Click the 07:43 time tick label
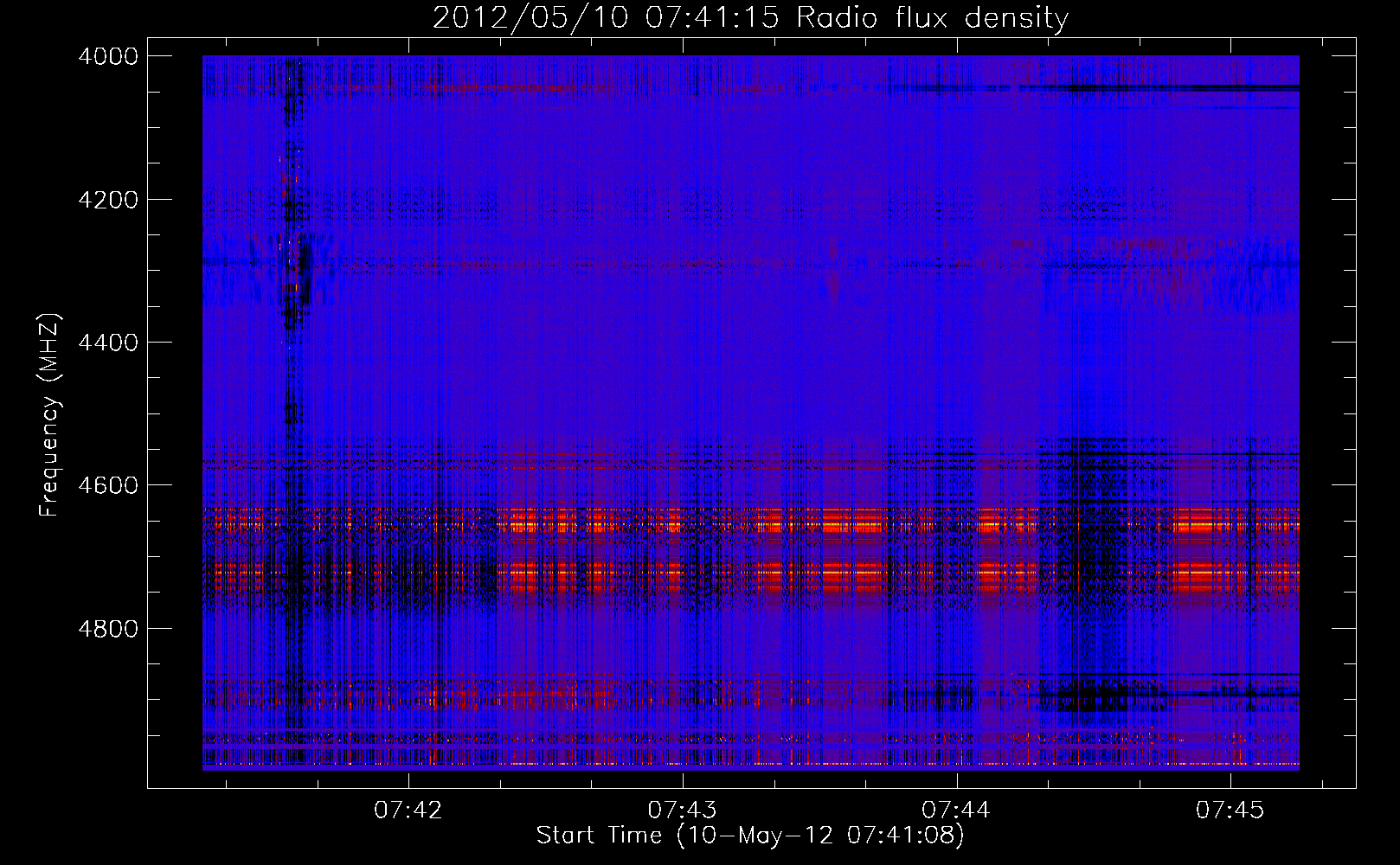1400x865 pixels. (683, 811)
